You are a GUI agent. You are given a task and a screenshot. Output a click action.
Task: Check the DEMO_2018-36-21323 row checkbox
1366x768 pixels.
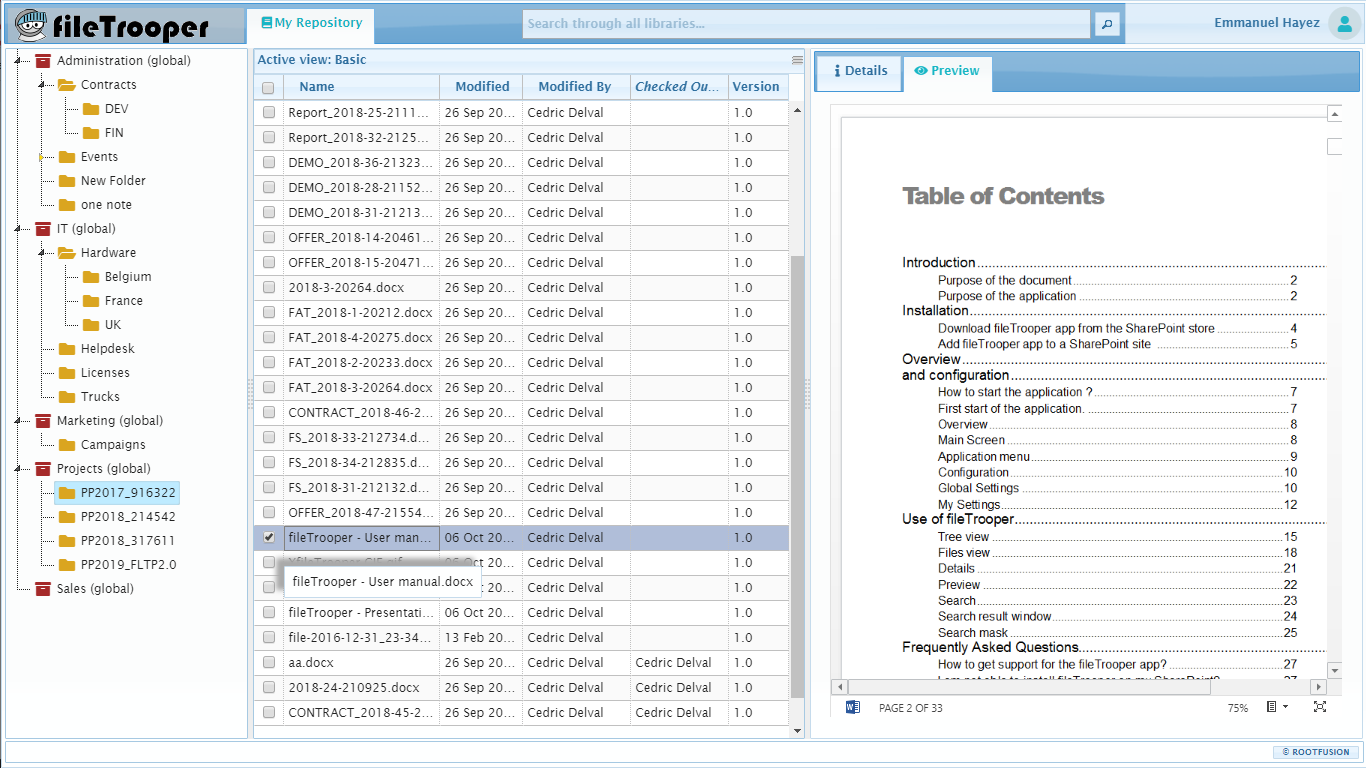(268, 163)
